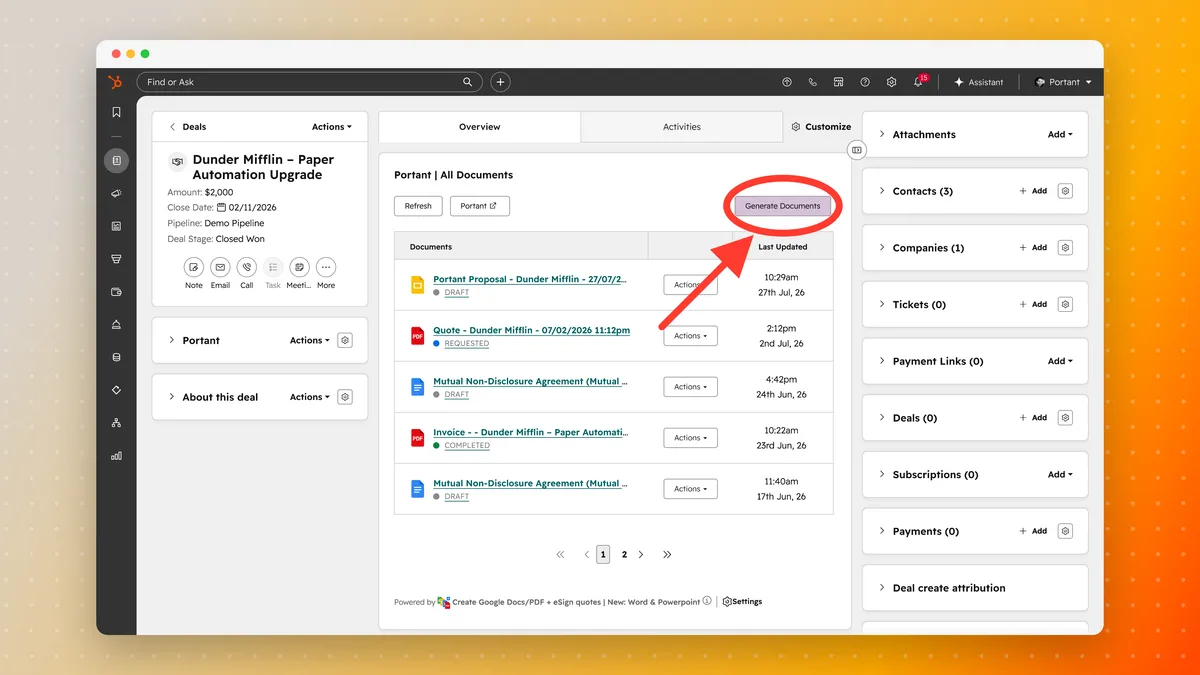
Task: Open the Settings link in the Portant footer
Action: point(742,602)
